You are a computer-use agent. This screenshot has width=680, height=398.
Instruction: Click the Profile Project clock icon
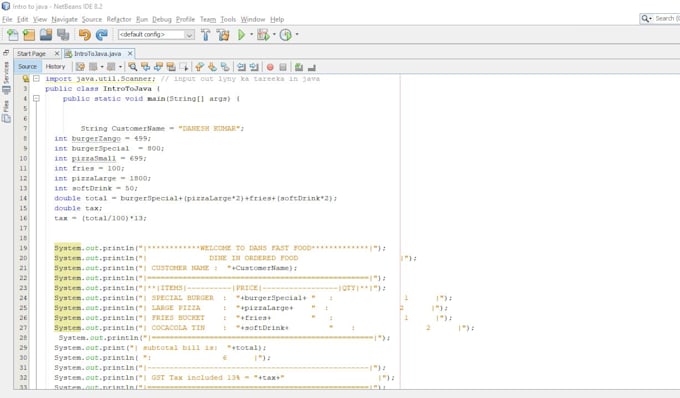[x=285, y=35]
